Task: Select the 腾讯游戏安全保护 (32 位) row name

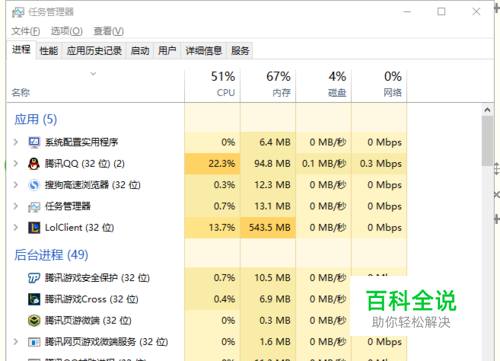Action: click(x=97, y=278)
